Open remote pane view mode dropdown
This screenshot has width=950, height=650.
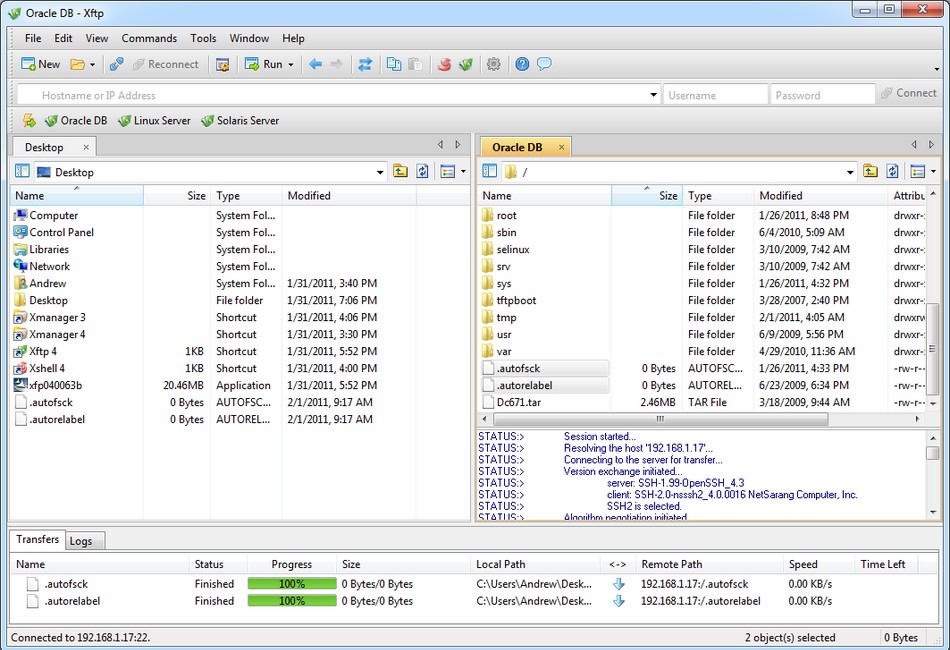click(x=933, y=172)
